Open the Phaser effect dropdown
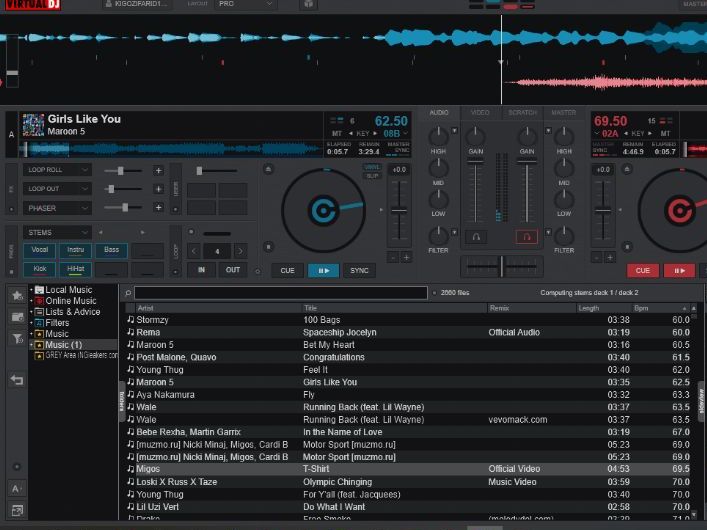707x530 pixels. point(57,208)
